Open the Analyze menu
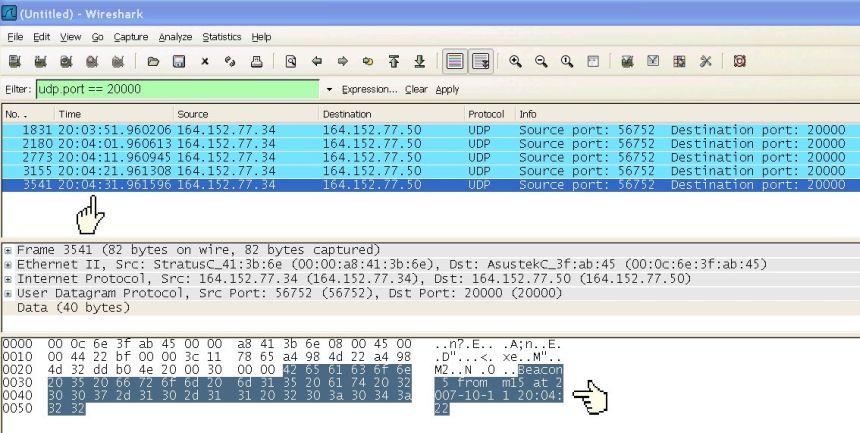This screenshot has width=860, height=433. [175, 37]
